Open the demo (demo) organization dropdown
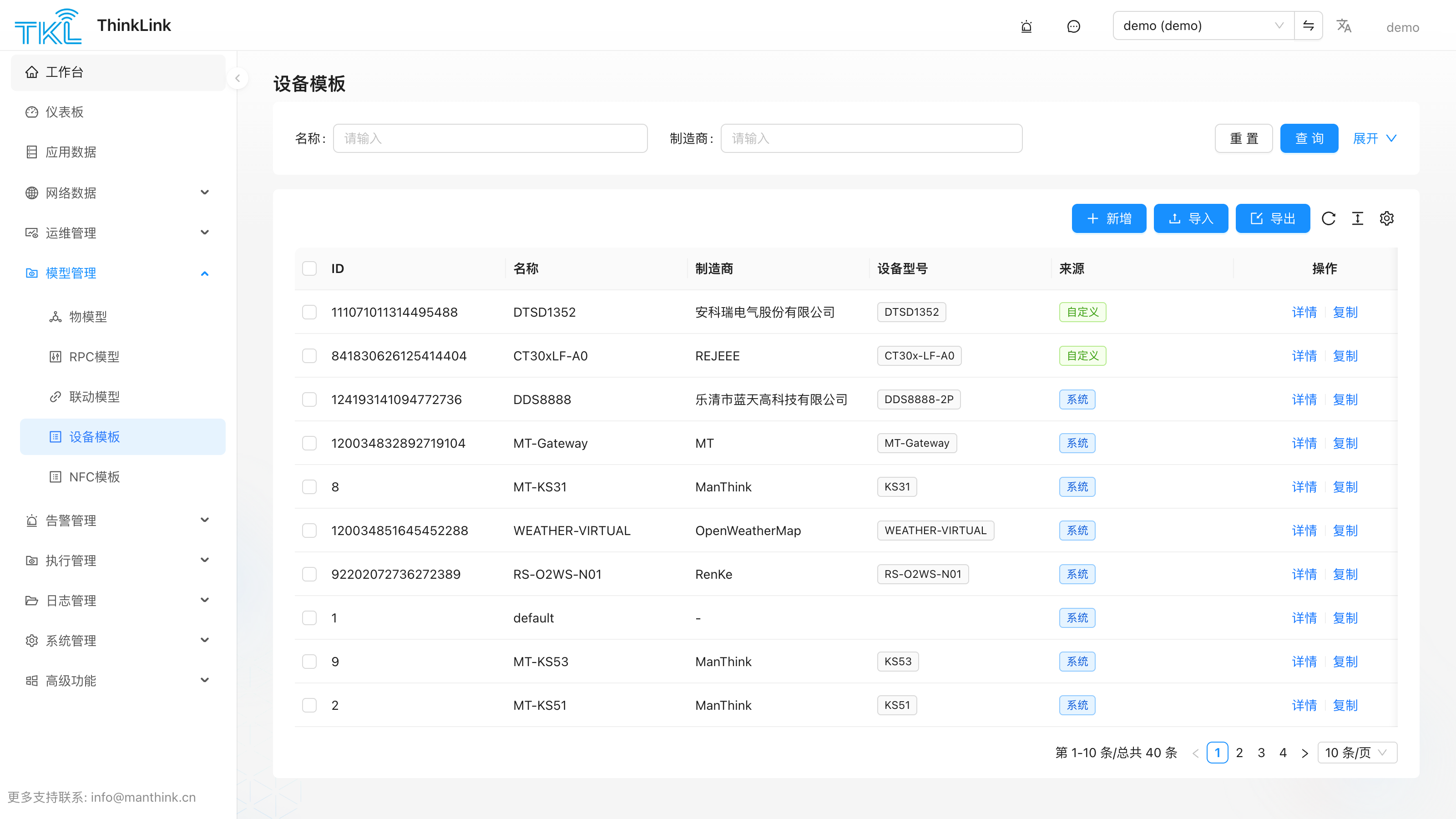1456x819 pixels. (x=1203, y=25)
